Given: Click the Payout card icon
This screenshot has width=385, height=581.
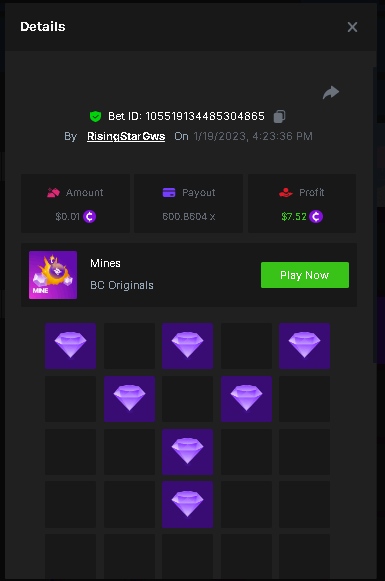Looking at the screenshot, I should [169, 193].
